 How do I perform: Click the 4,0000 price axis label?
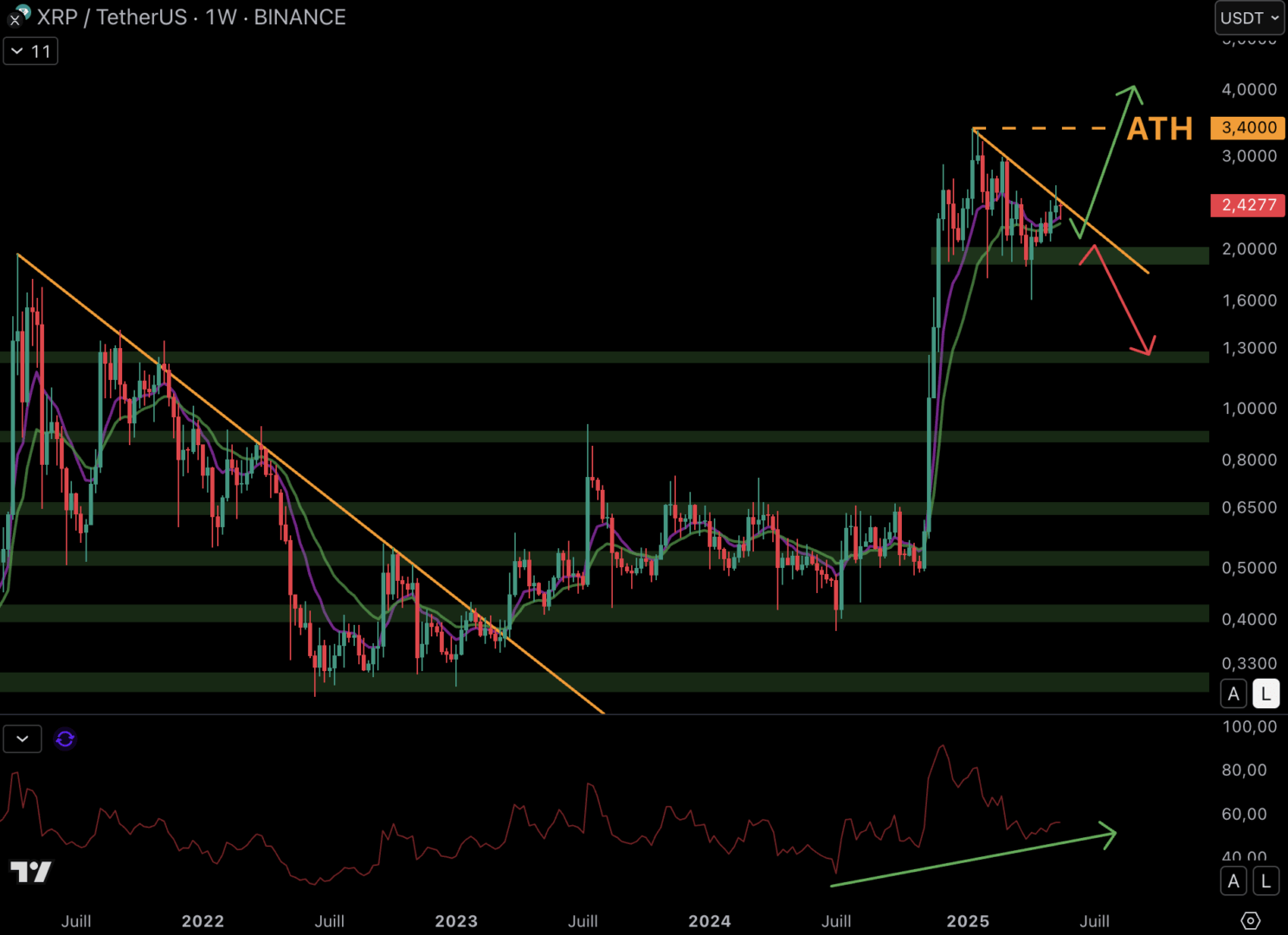click(1249, 89)
